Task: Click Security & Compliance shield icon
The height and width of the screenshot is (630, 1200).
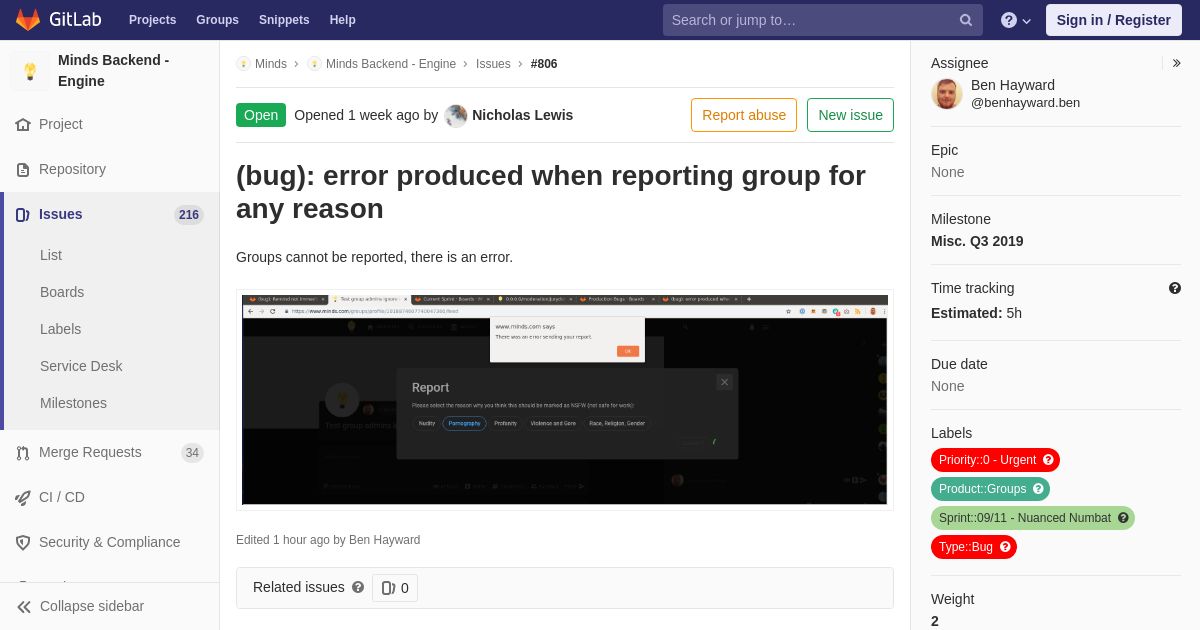Action: [x=23, y=543]
